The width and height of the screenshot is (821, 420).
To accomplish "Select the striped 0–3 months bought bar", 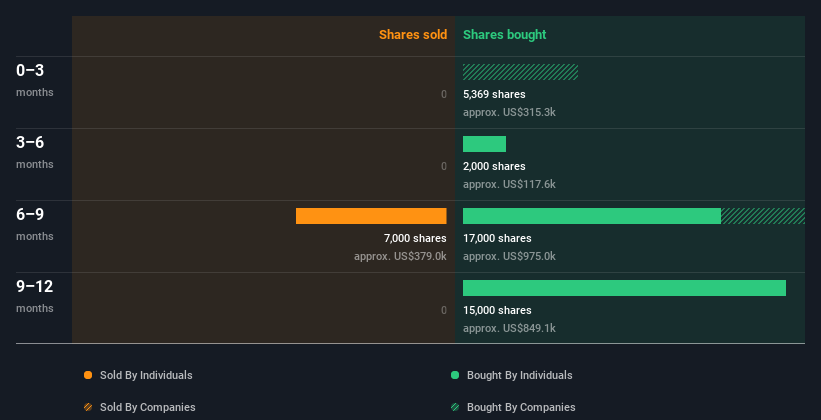I will coord(520,72).
